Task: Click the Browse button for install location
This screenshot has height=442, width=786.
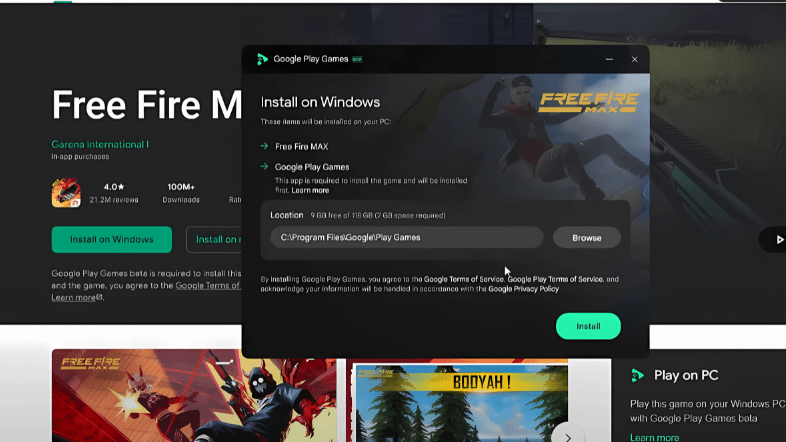Action: (586, 238)
